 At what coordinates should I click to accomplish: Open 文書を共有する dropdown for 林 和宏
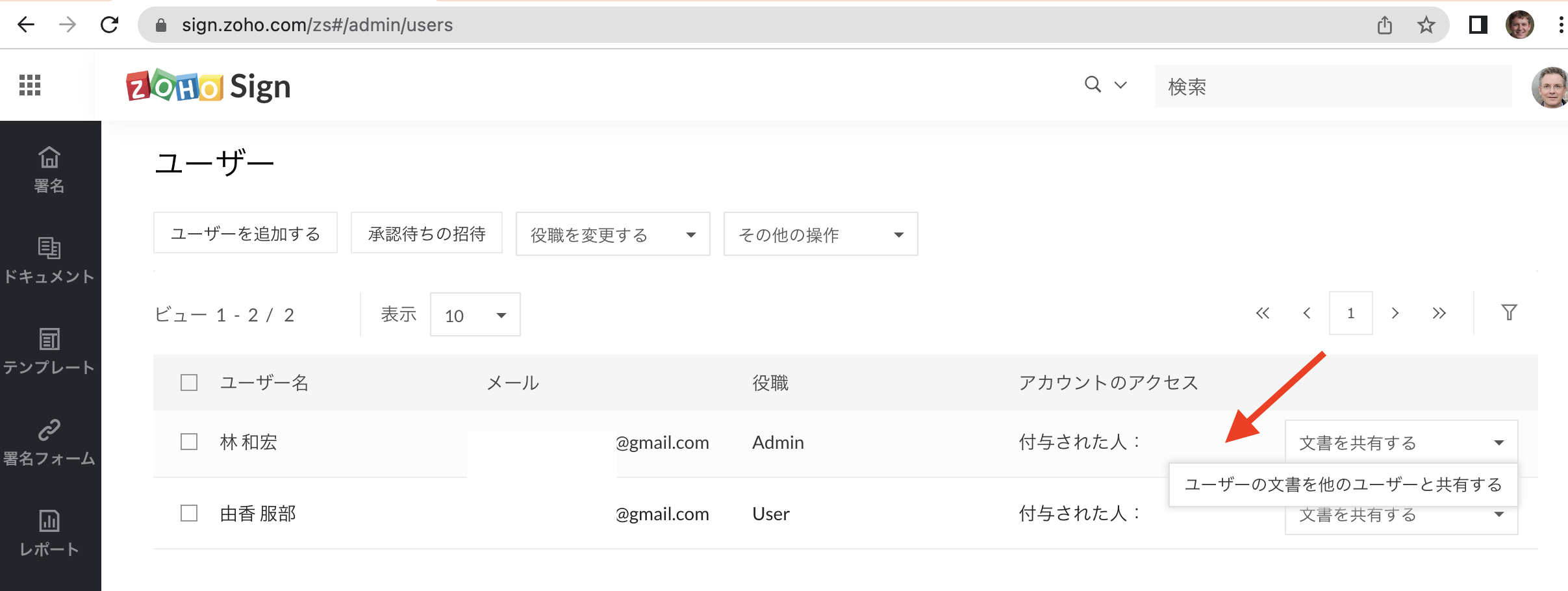click(x=1401, y=443)
